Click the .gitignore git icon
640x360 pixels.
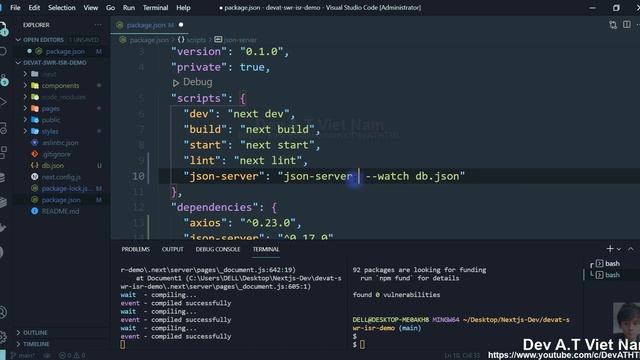35,154
